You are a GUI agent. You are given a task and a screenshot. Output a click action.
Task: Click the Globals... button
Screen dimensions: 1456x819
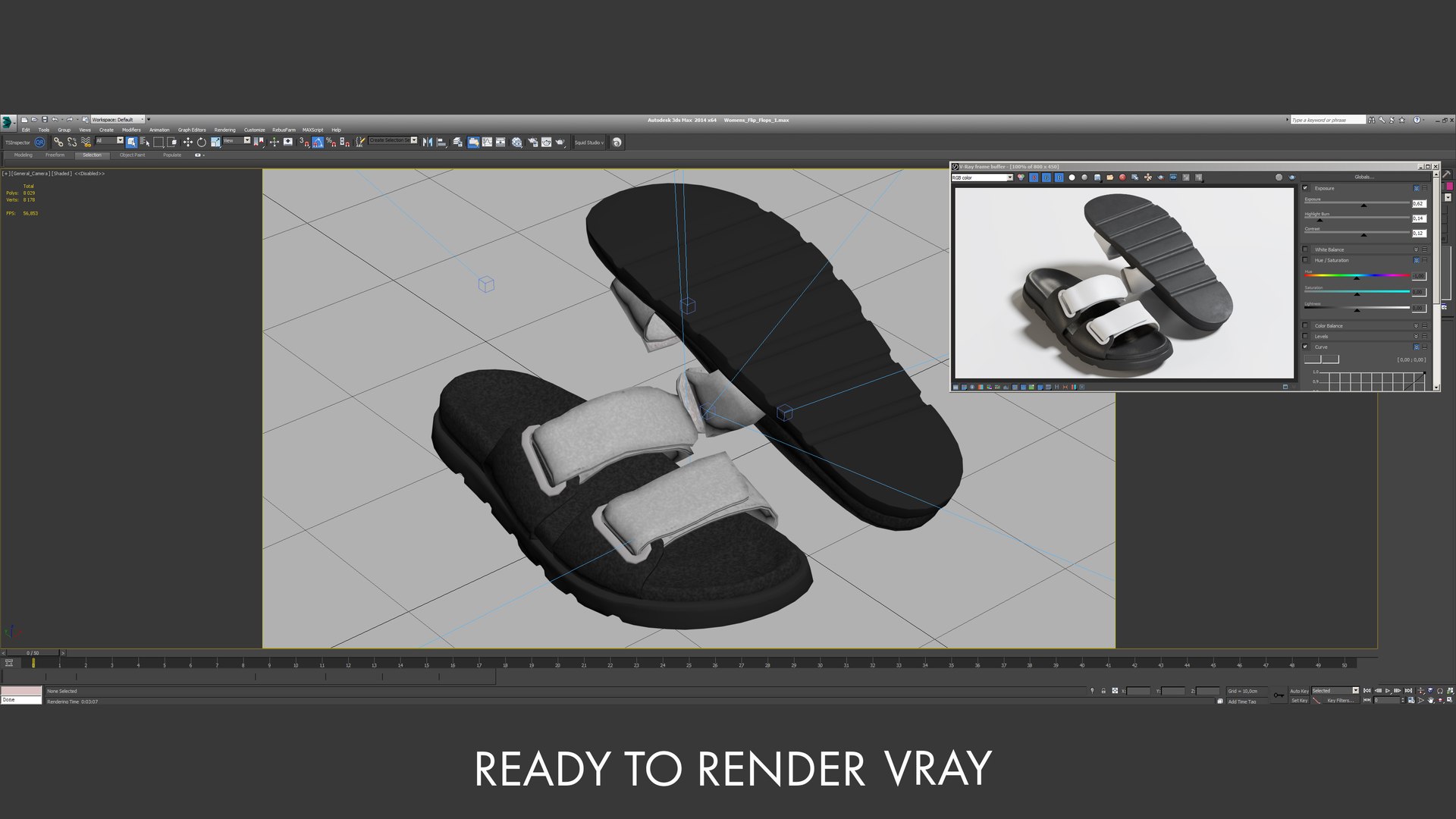click(x=1363, y=177)
